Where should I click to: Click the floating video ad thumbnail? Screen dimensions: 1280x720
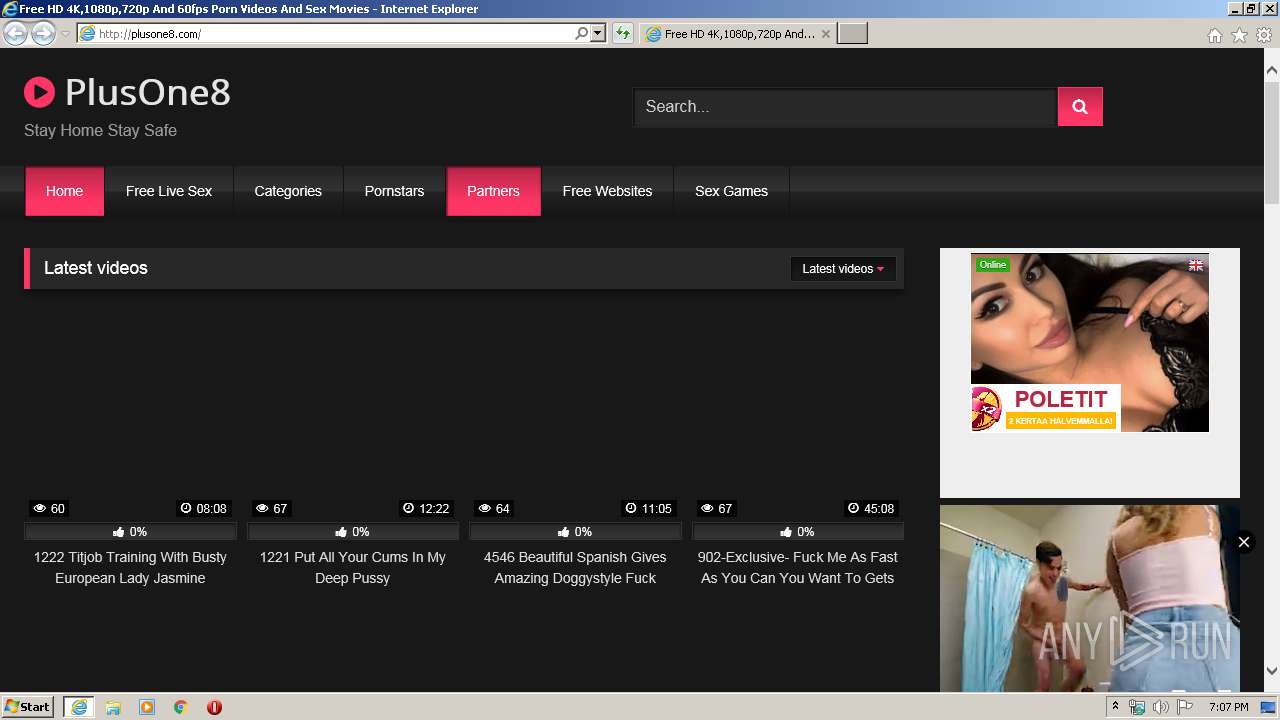pyautogui.click(x=1090, y=598)
